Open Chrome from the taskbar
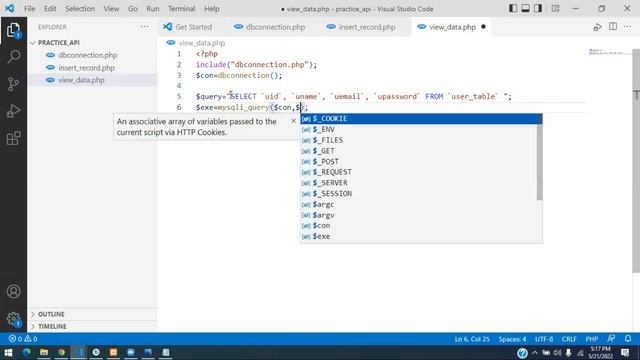Screen dimensions: 640x360 [62, 352]
